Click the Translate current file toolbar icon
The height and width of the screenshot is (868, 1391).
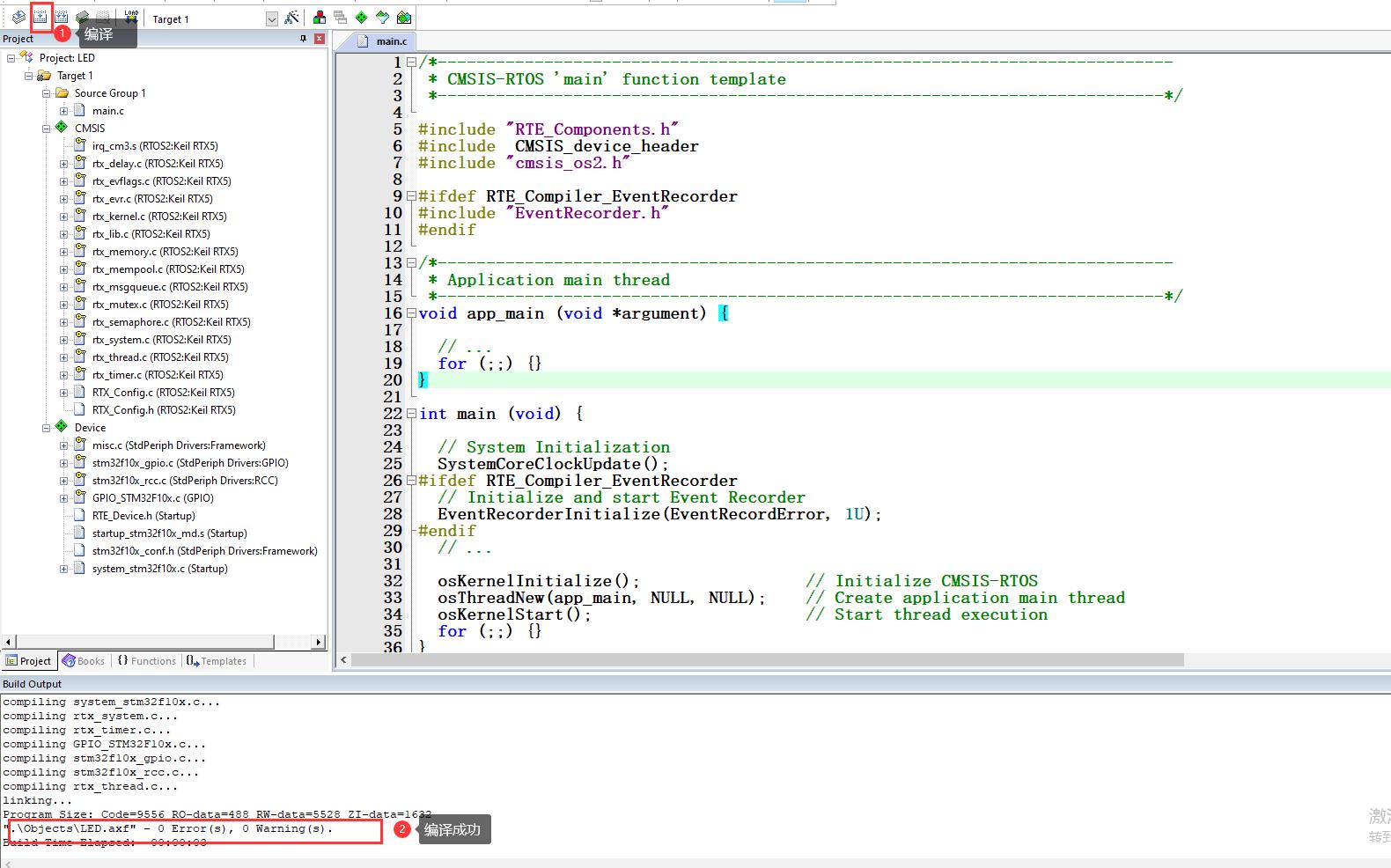tap(18, 17)
